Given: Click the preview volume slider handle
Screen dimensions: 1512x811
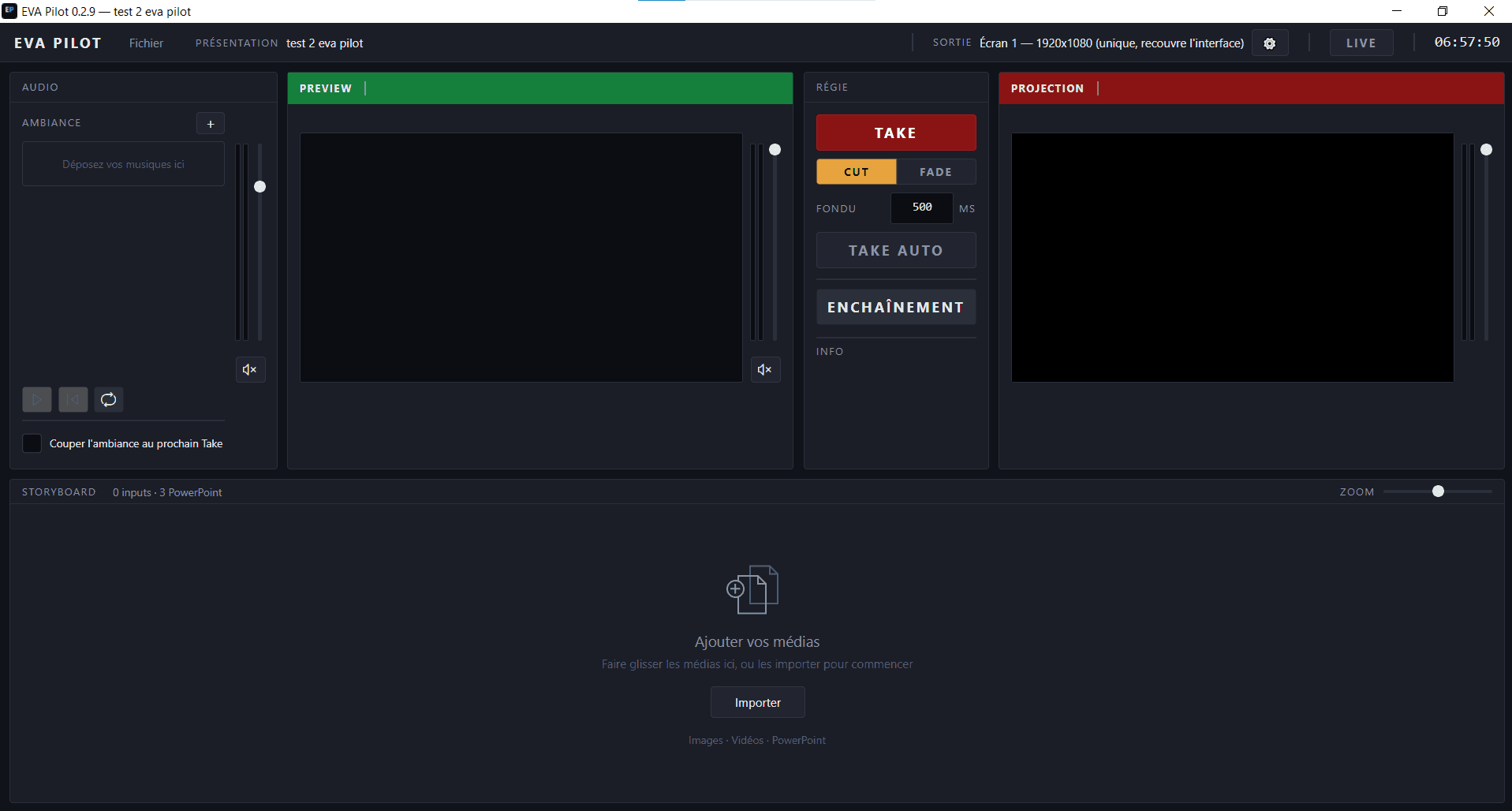Looking at the screenshot, I should tap(775, 150).
